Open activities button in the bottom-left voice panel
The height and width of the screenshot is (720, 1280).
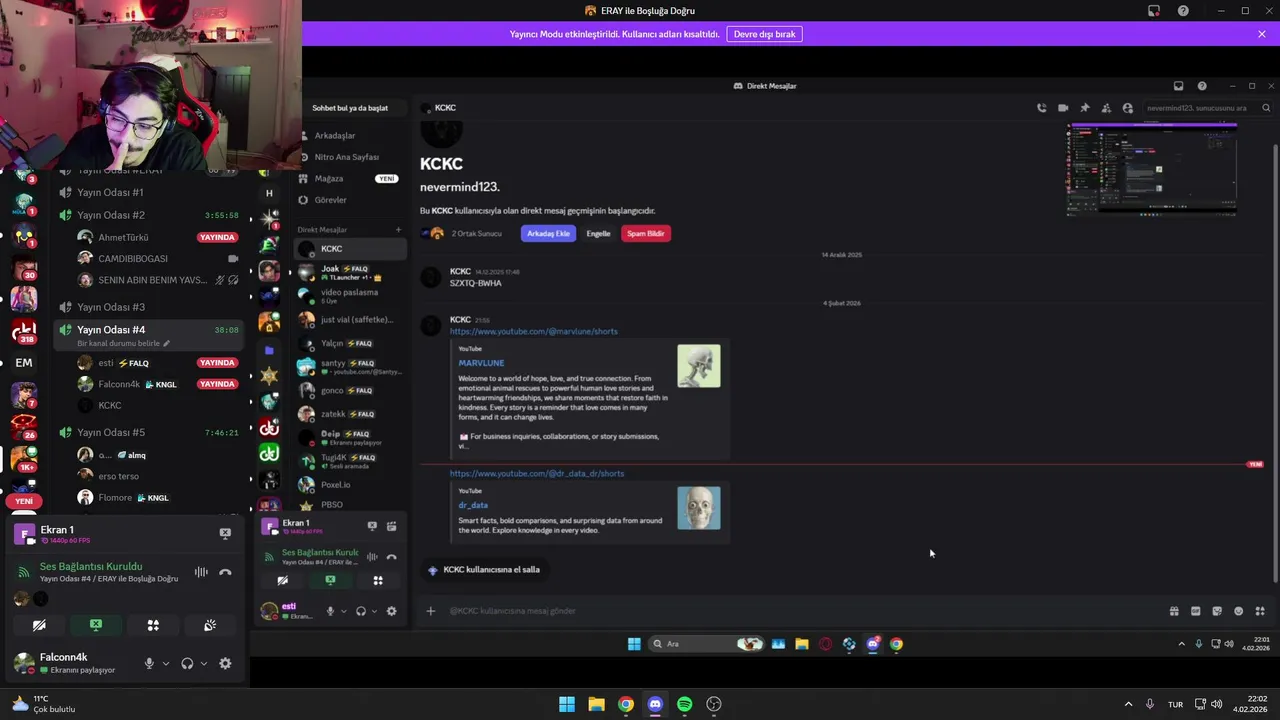pyautogui.click(x=153, y=625)
